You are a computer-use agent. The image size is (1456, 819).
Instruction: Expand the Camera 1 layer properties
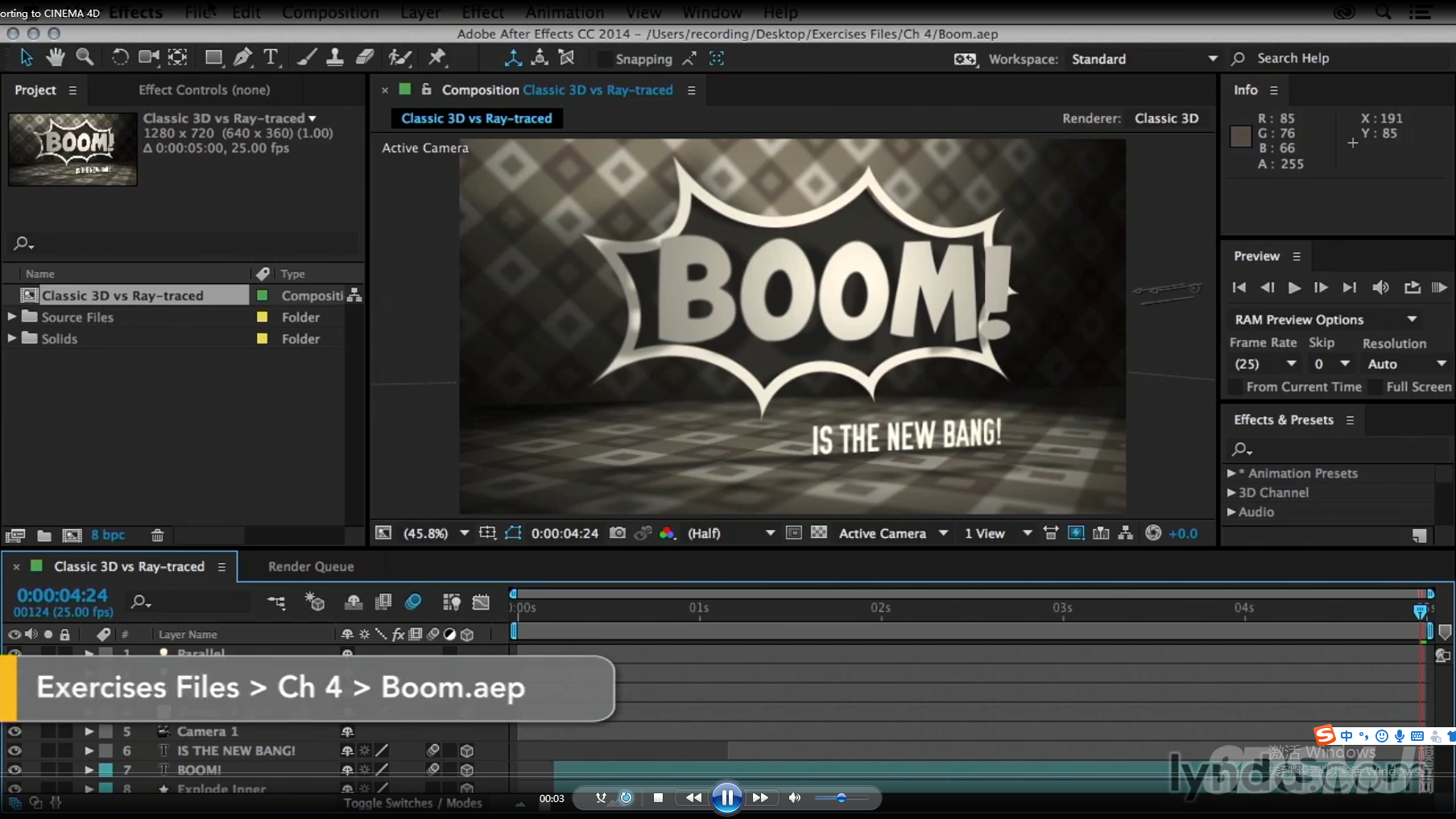(x=89, y=731)
